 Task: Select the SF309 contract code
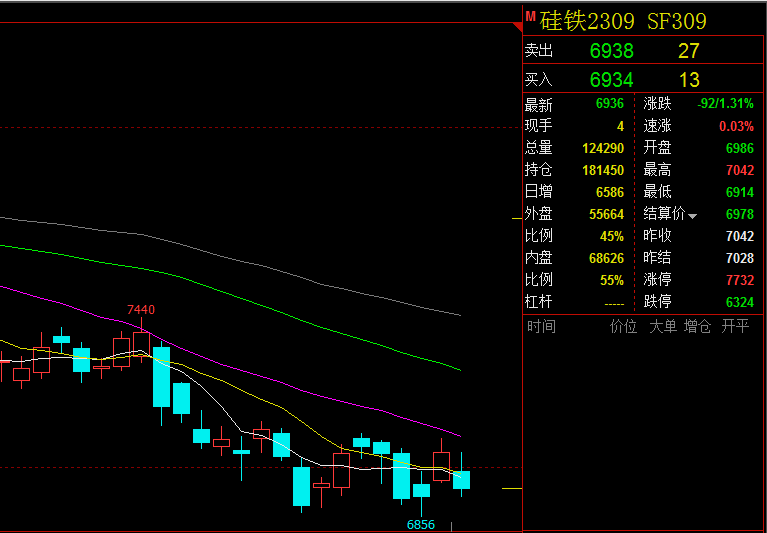click(x=677, y=22)
